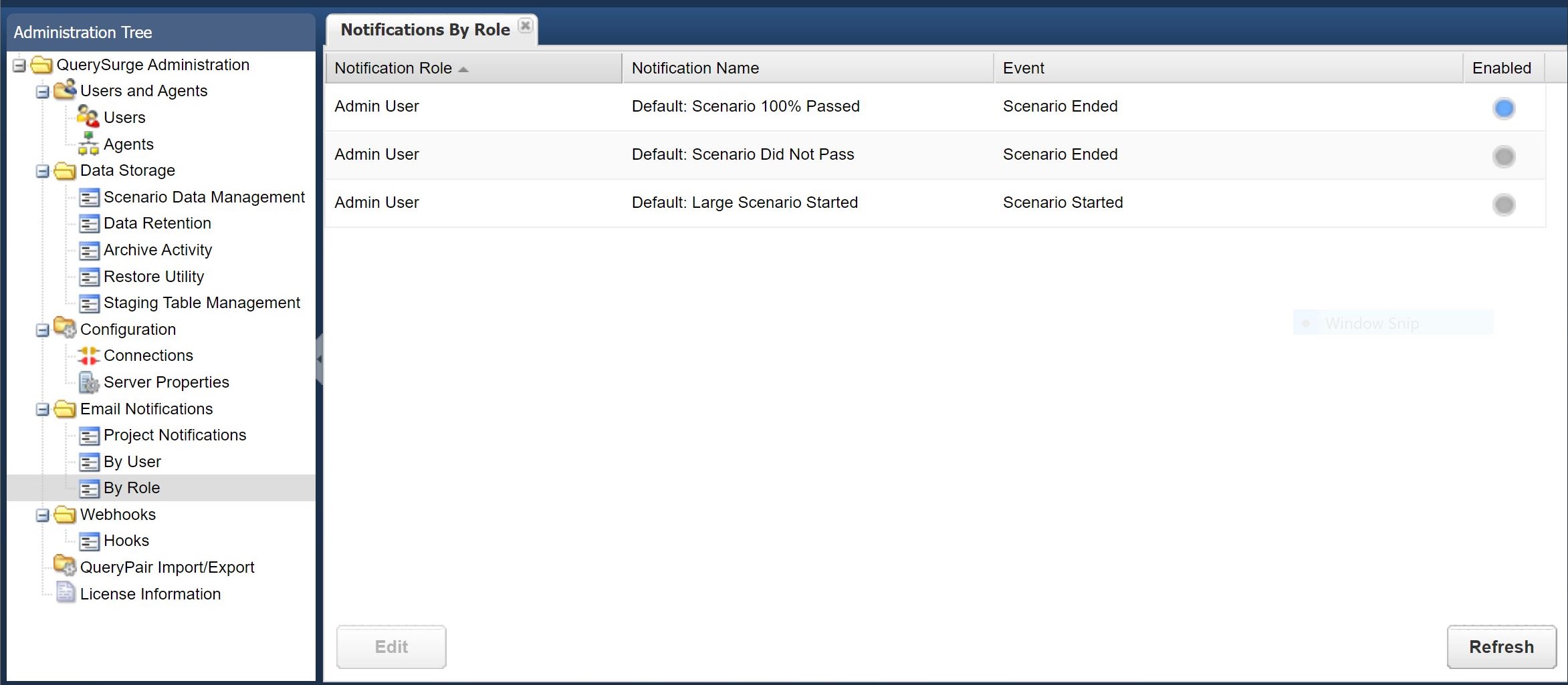
Task: Click the Configuration gear-folder icon
Action: [65, 328]
